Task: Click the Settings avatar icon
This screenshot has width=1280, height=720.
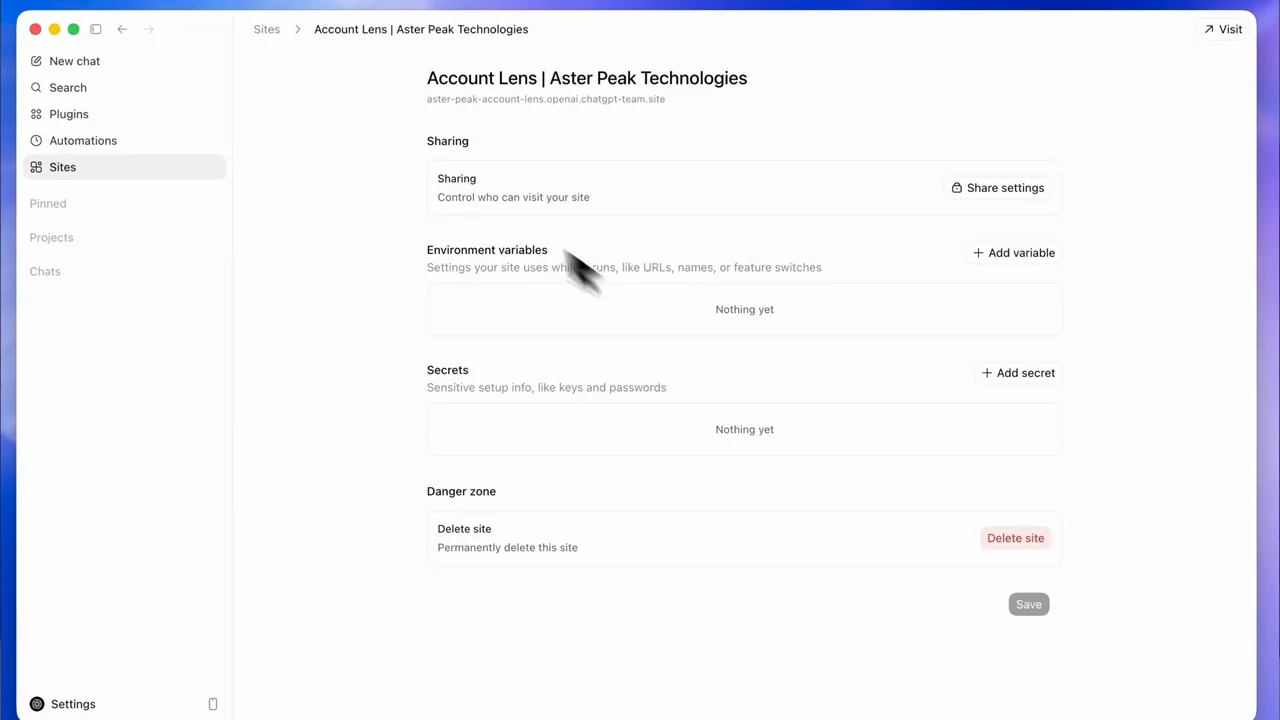Action: pos(37,704)
